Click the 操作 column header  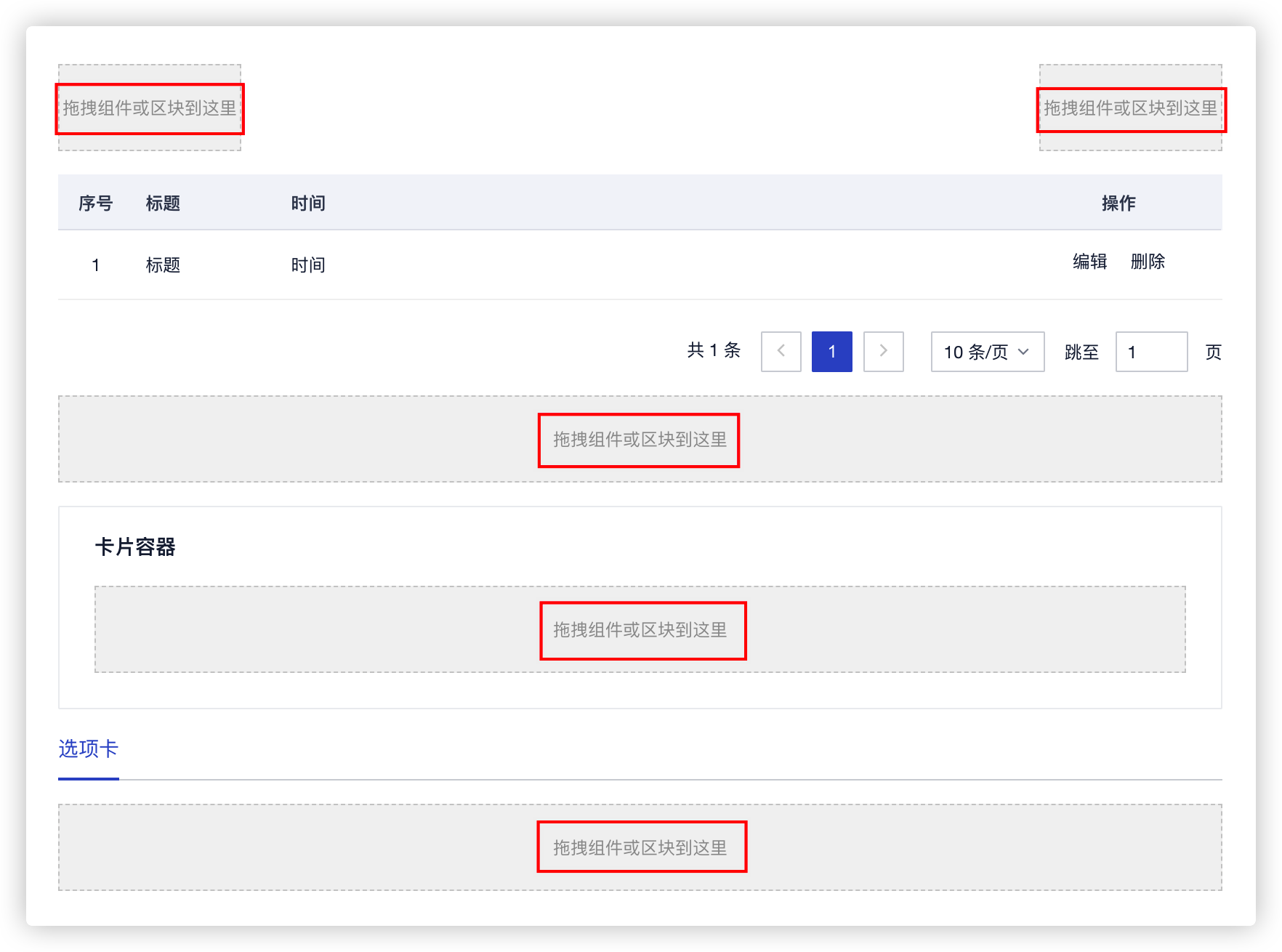pyautogui.click(x=1118, y=203)
